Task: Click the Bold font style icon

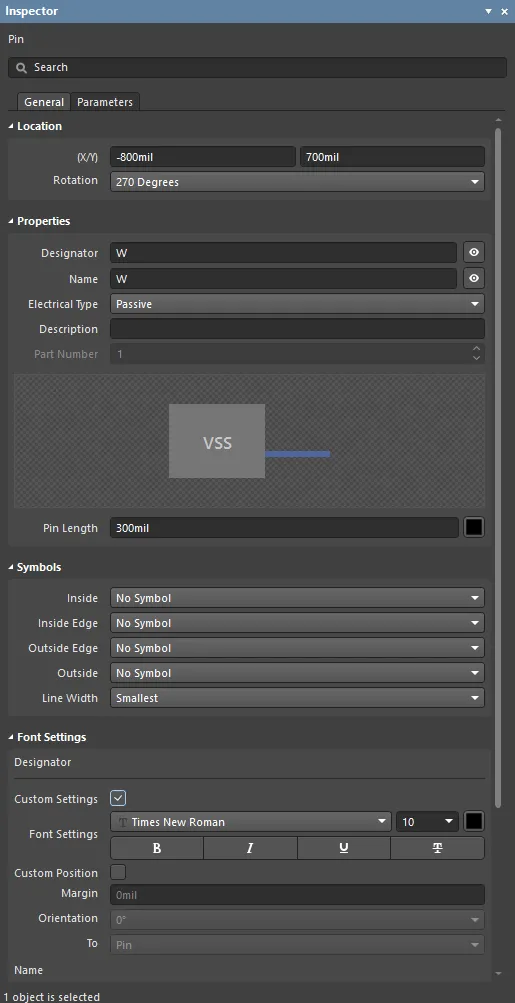Action: 157,848
